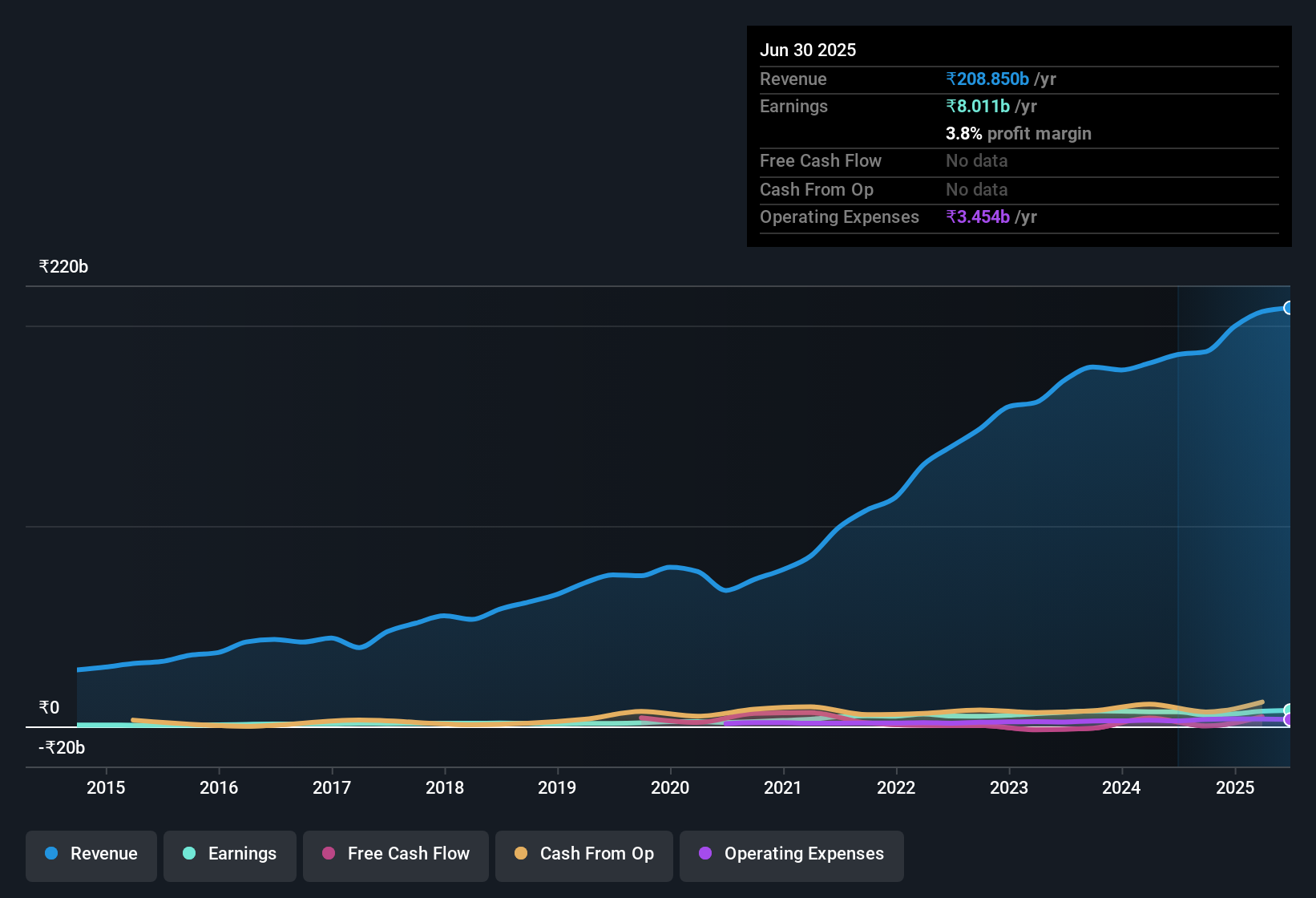
Task: Click the blue Revenue legend dot
Action: 51,854
